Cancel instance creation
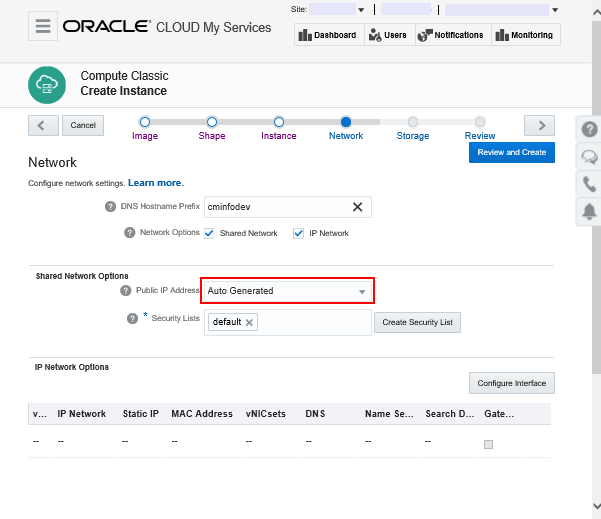601x519 pixels. [83, 125]
